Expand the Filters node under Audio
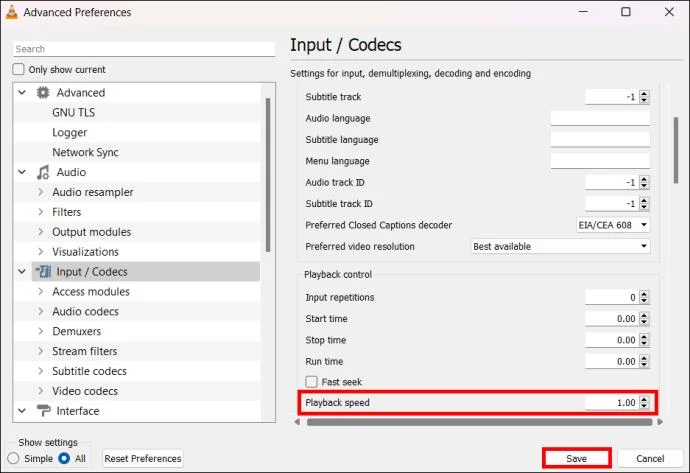This screenshot has height=473, width=690. click(41, 212)
